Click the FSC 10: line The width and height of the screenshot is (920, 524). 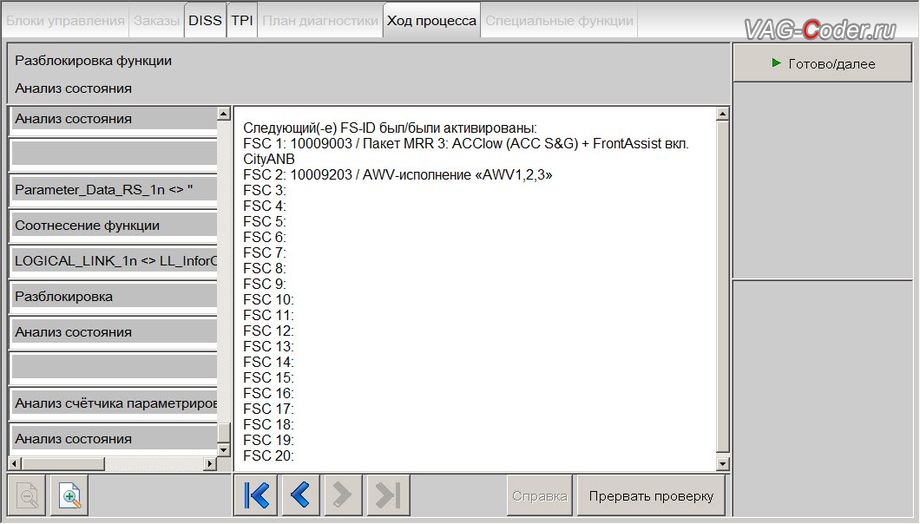[268, 299]
